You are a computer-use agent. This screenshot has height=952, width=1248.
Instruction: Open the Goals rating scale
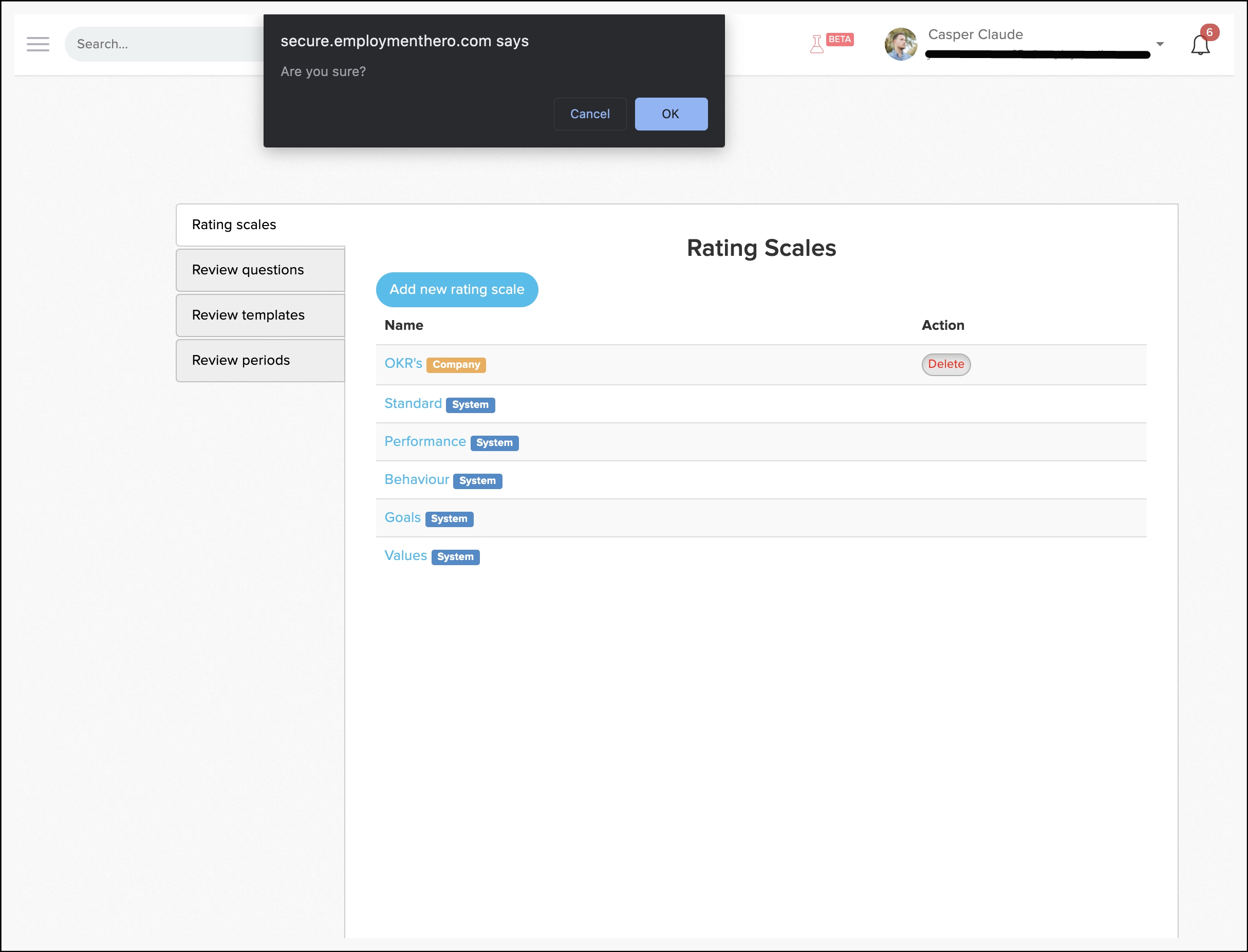[402, 517]
